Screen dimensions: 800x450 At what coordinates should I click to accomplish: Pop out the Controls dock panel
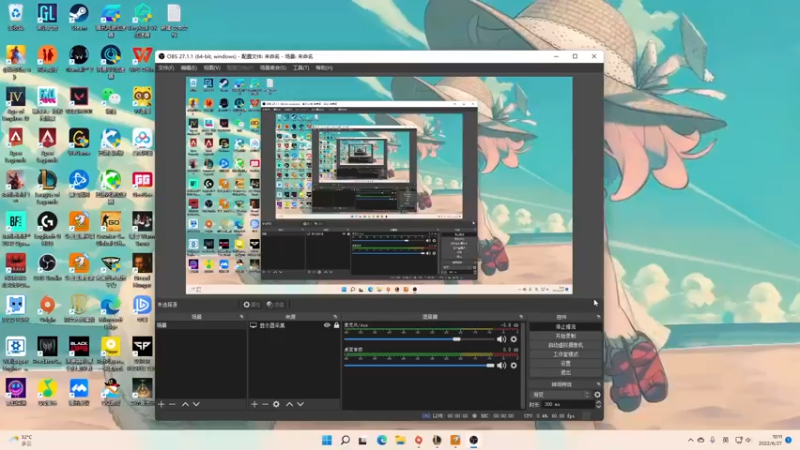coord(598,317)
